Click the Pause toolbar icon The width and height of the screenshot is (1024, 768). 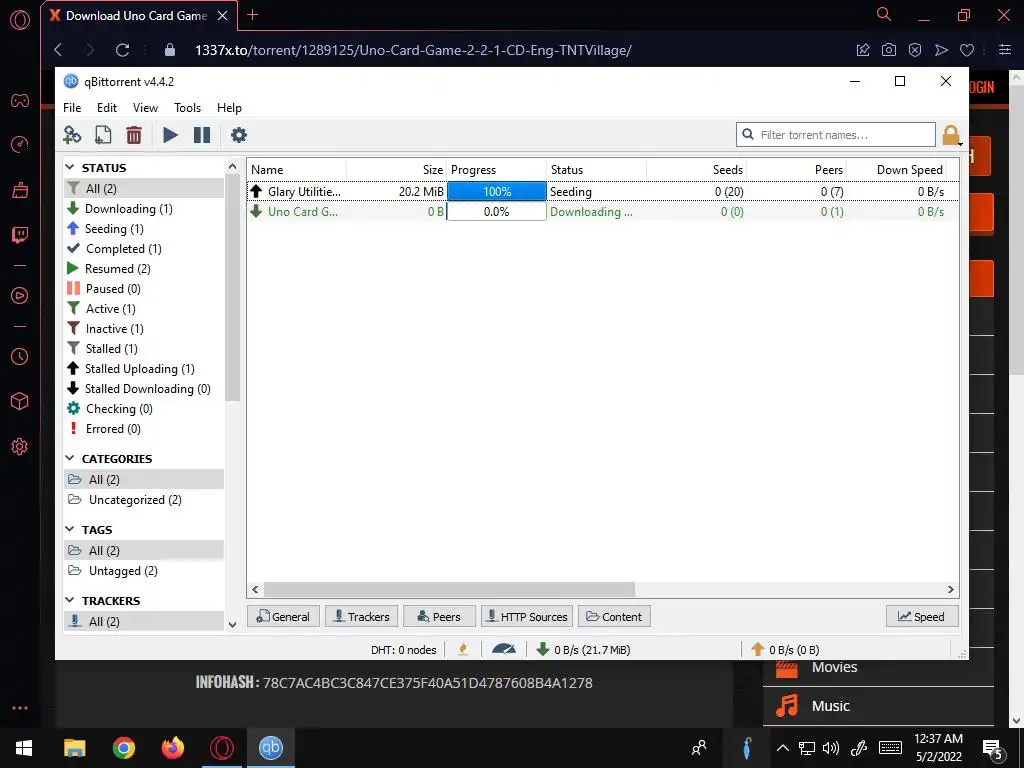pos(202,135)
